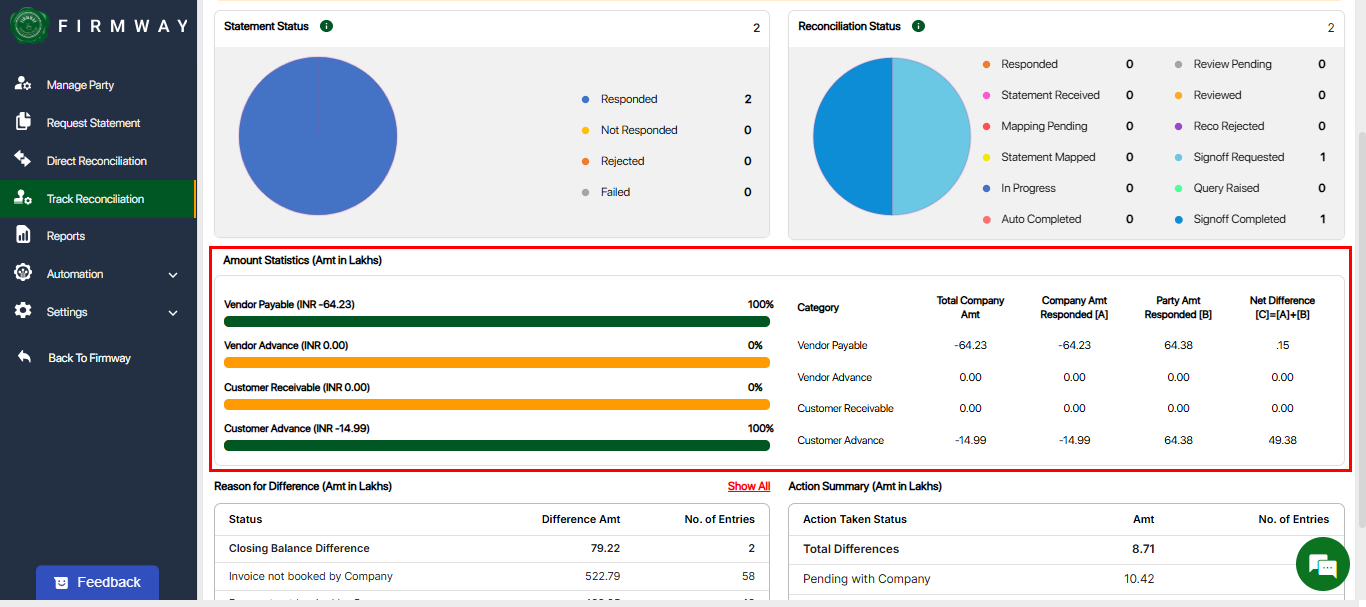The height and width of the screenshot is (607, 1366).
Task: Open the Feedback button
Action: [x=97, y=582]
